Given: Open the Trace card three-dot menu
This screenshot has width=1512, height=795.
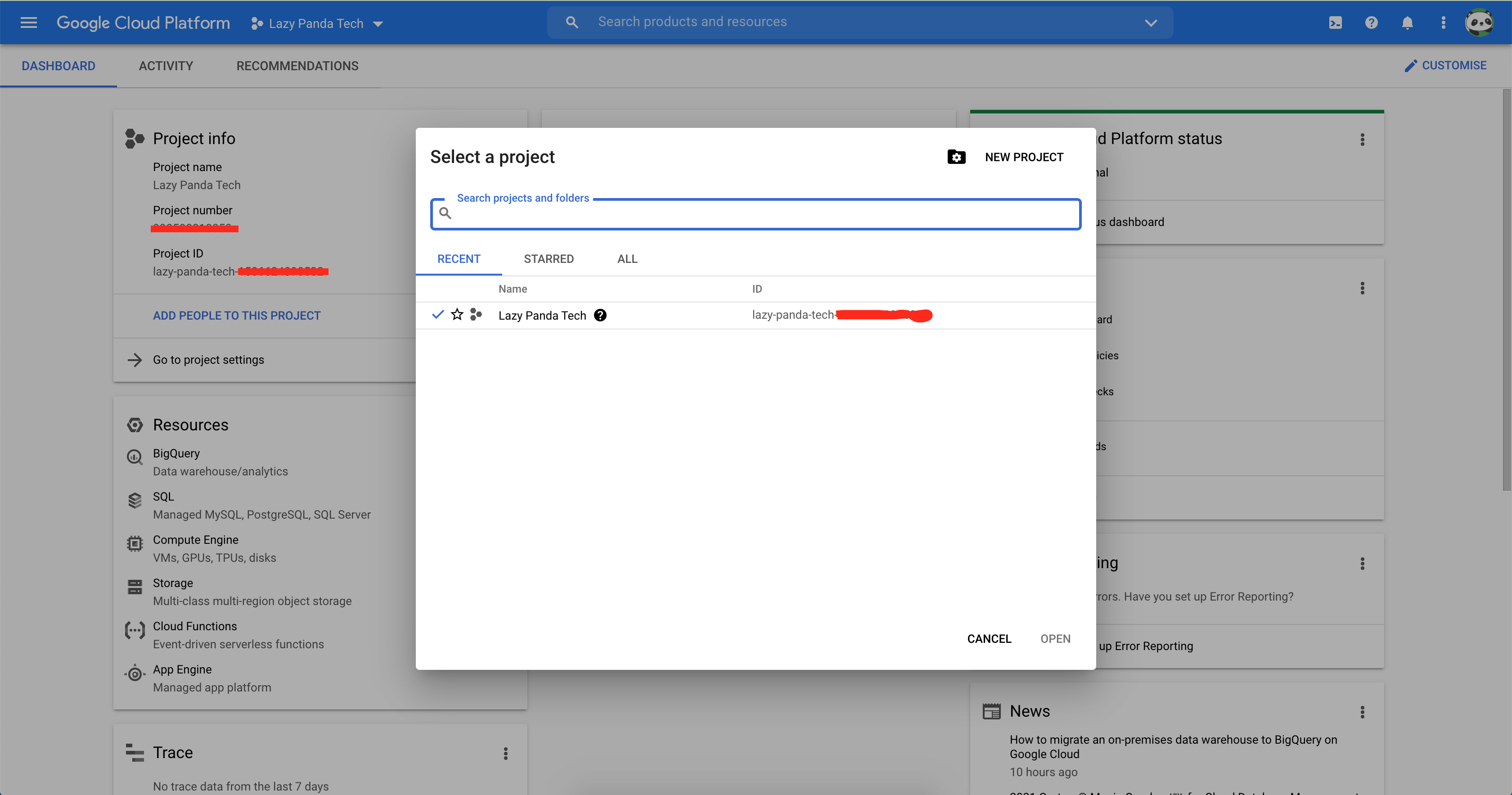Looking at the screenshot, I should tap(505, 753).
